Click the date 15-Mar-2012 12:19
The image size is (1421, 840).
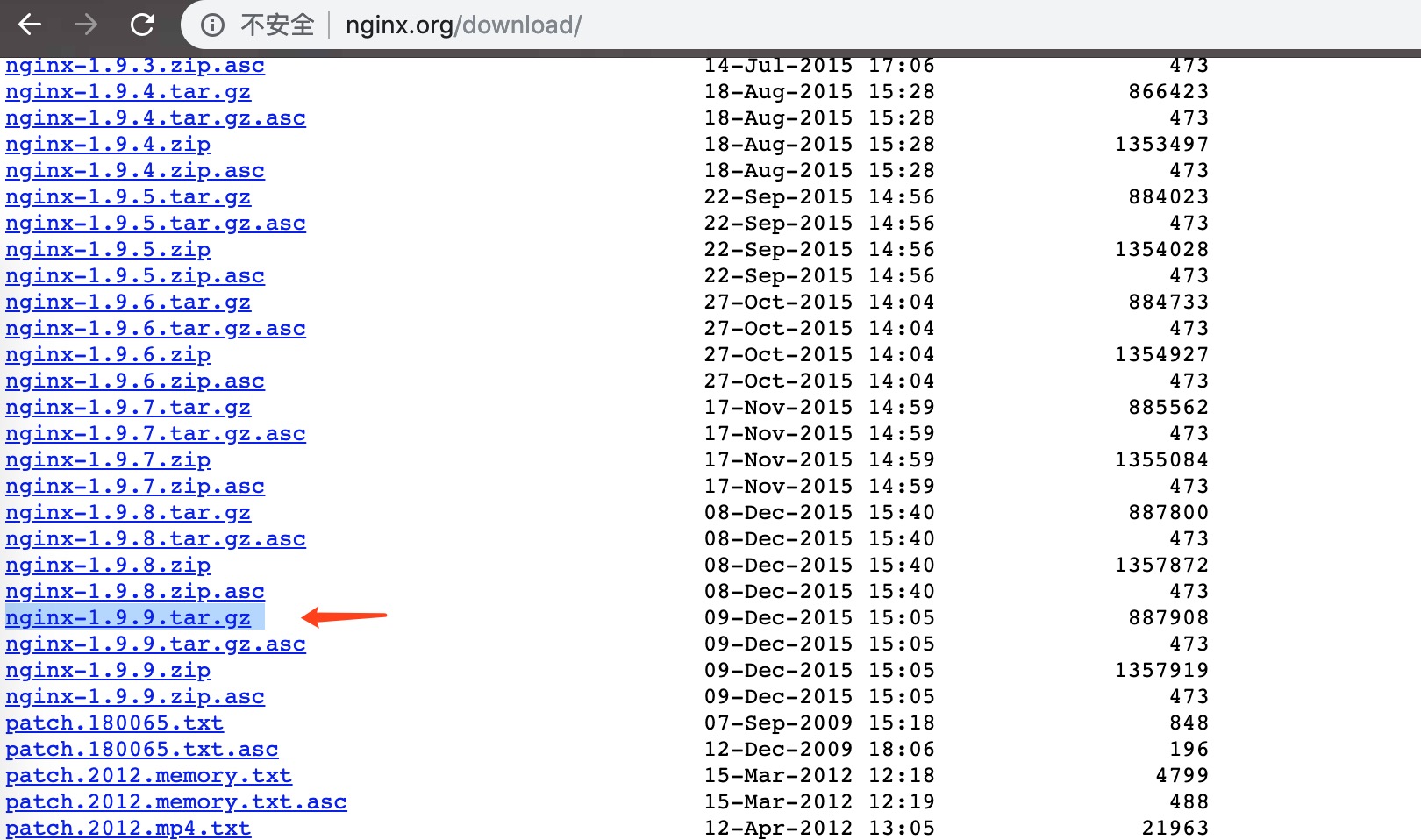819,802
